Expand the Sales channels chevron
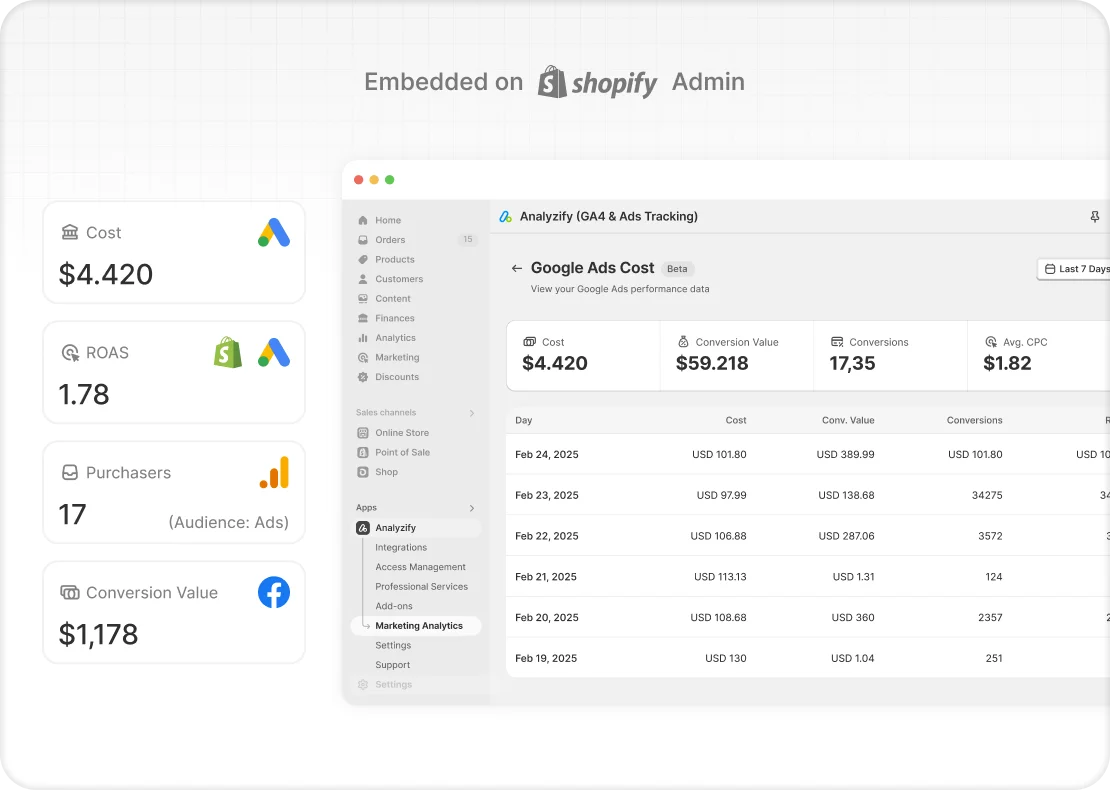The width and height of the screenshot is (1110, 790). (x=471, y=413)
